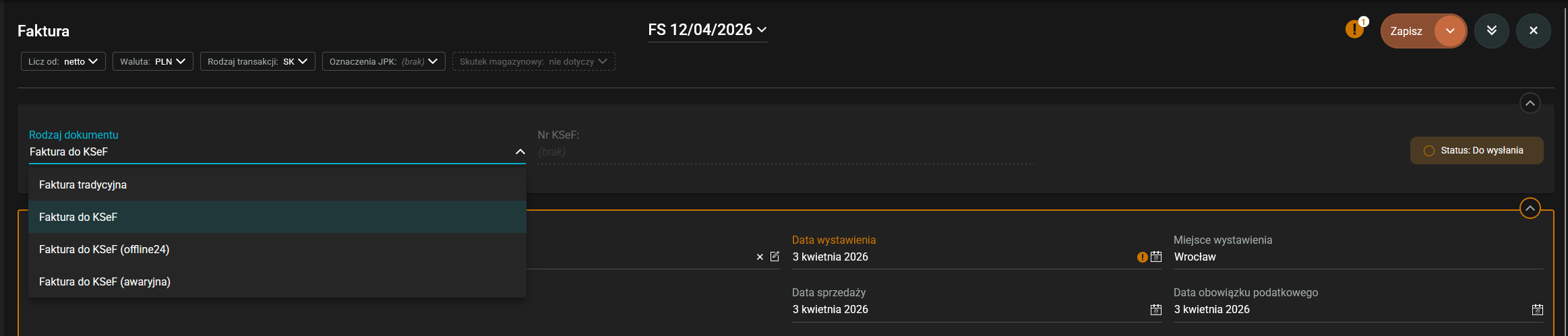This screenshot has width=1568, height=336.
Task: Collapse the document type section chevron
Action: (1530, 103)
